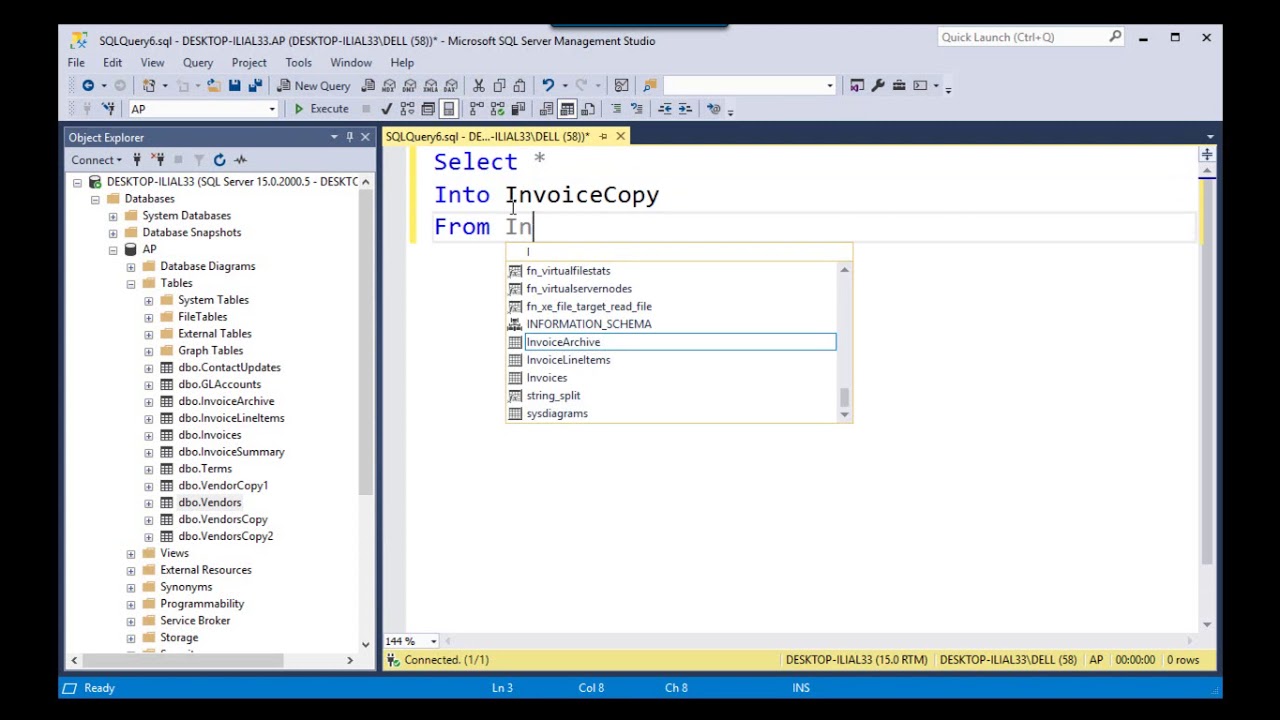Toggle Object Explorer auto-hide pin
Viewport: 1280px width, 720px height.
click(349, 137)
